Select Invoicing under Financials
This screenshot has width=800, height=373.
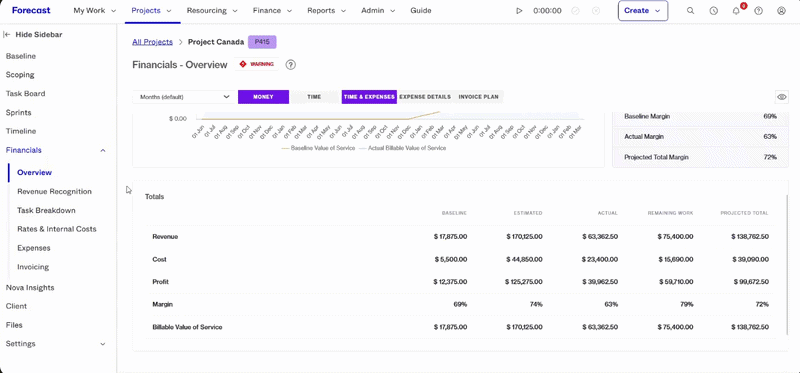pos(33,267)
